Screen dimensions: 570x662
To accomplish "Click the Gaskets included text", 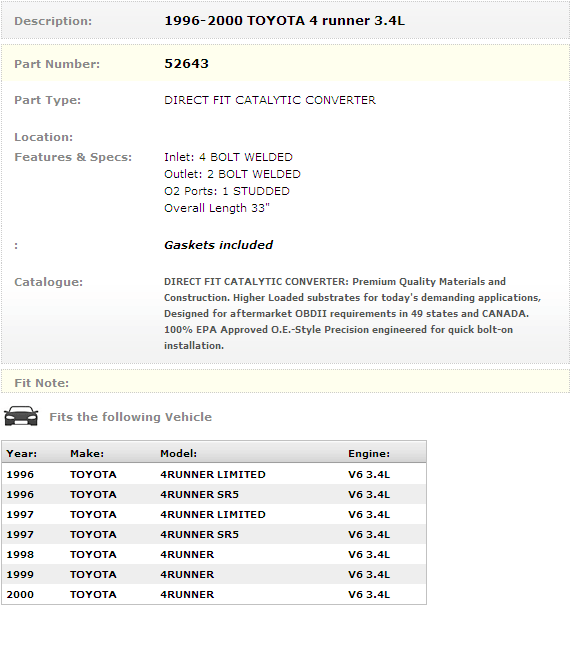I will coord(218,245).
